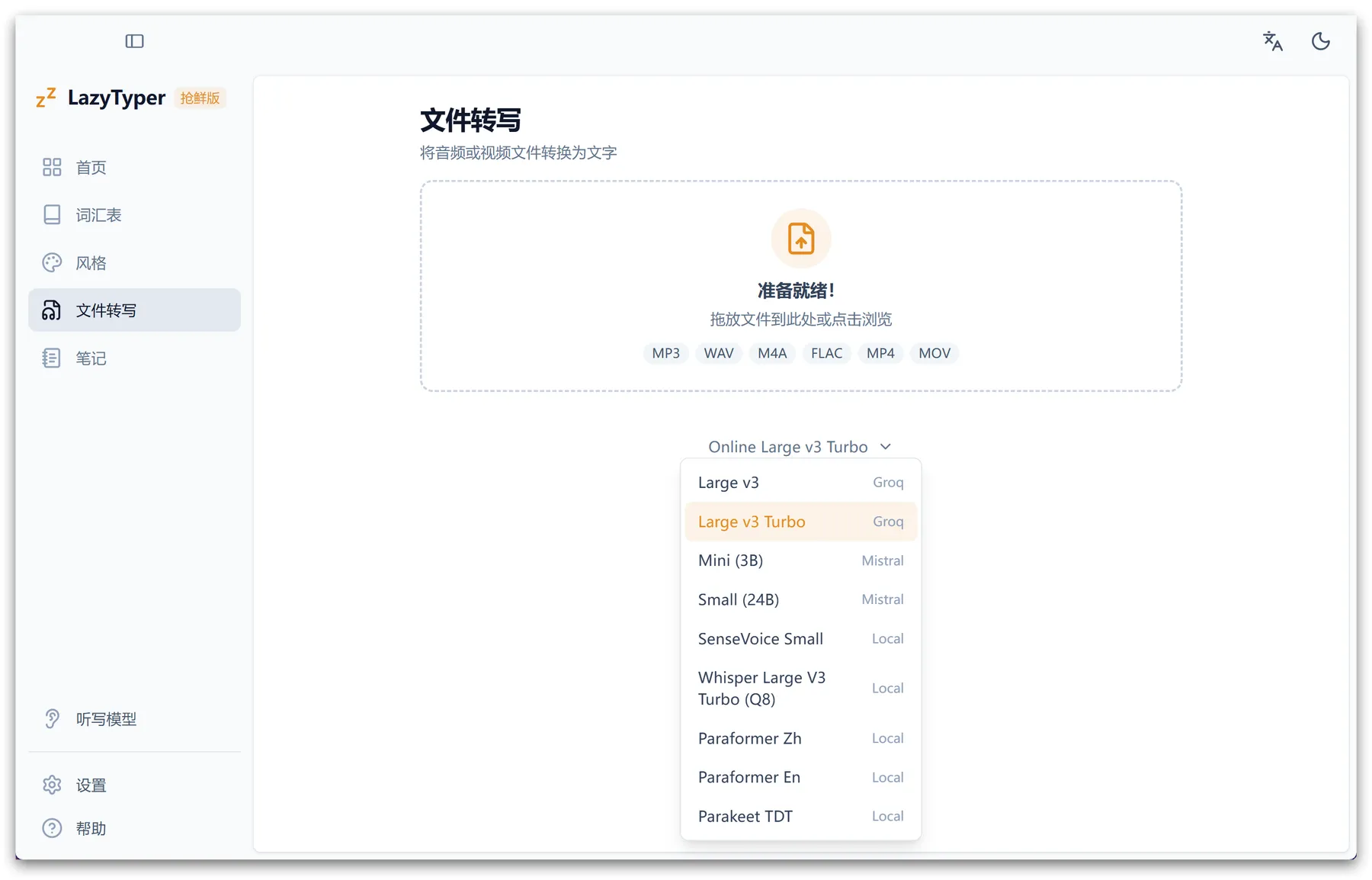Open 词汇表 vocabulary page
Image resolution: width=1372 pixels, height=880 pixels.
[98, 215]
